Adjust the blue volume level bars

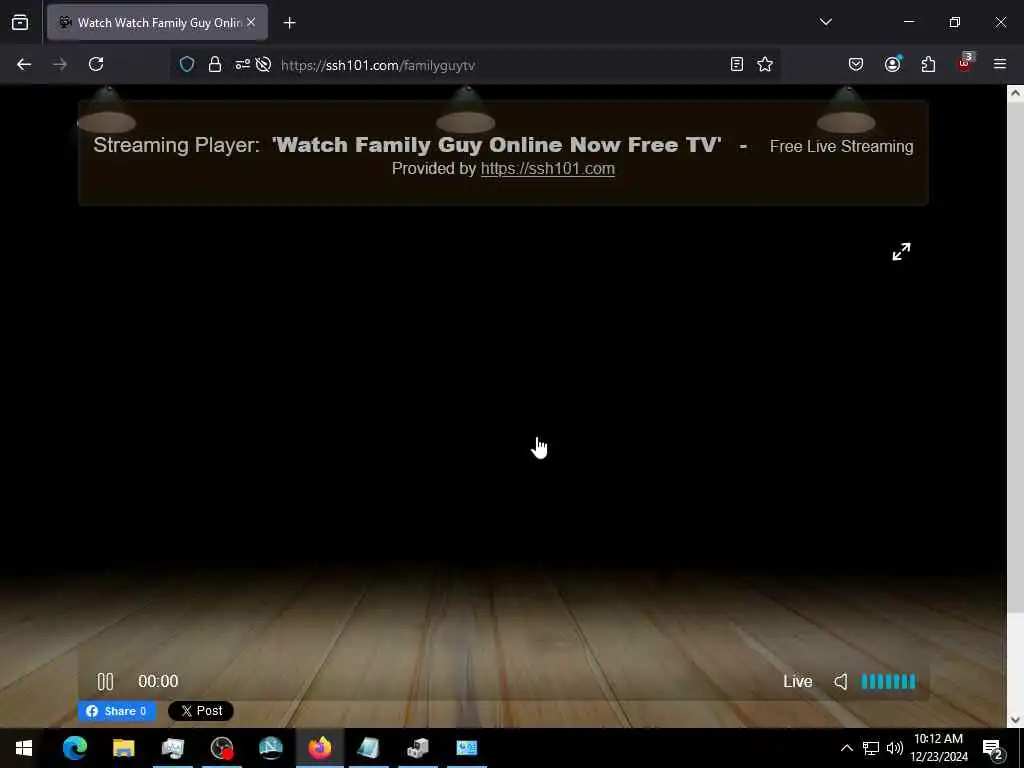point(888,681)
